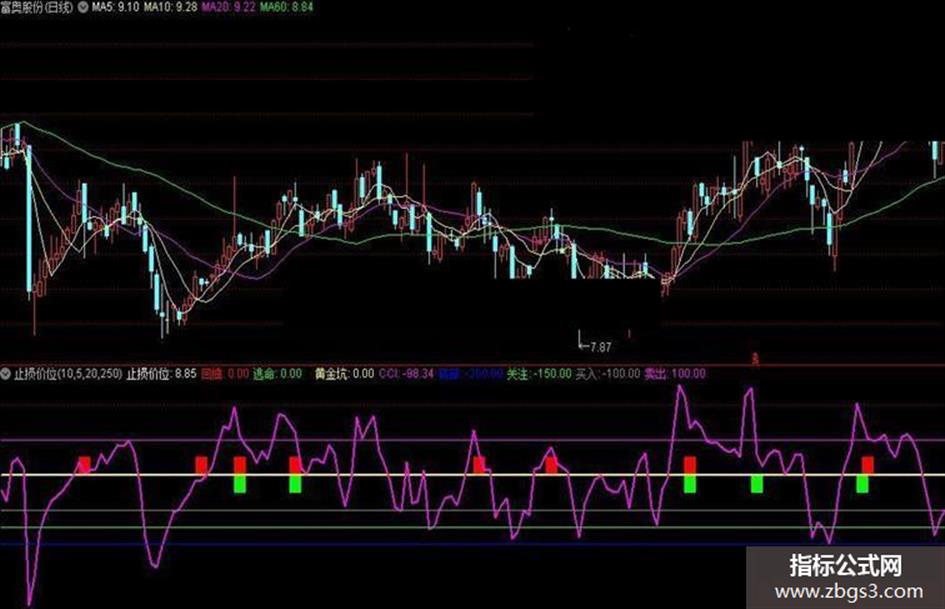This screenshot has width=945, height=609.
Task: Open the dropdown arrow beside the stock name
Action: pos(83,7)
